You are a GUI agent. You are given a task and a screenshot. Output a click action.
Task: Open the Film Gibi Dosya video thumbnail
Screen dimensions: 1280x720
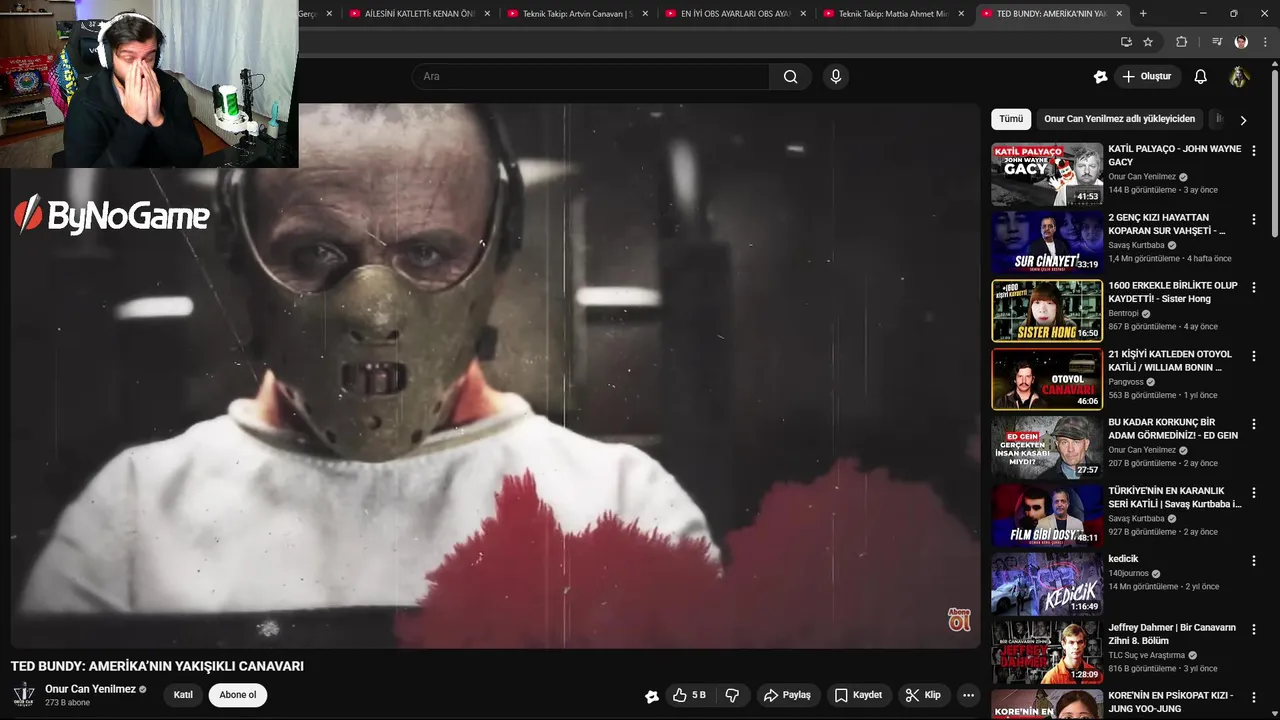[1047, 515]
